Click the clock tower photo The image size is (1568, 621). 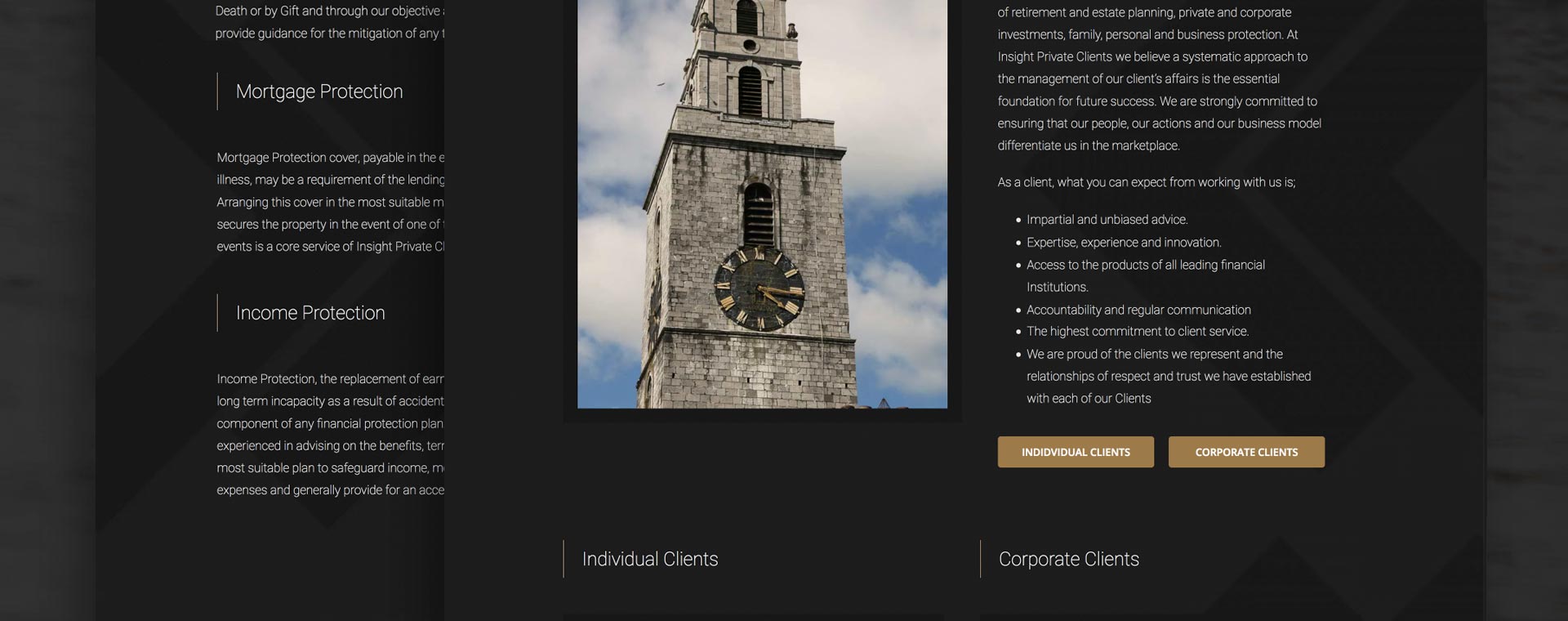click(x=762, y=203)
